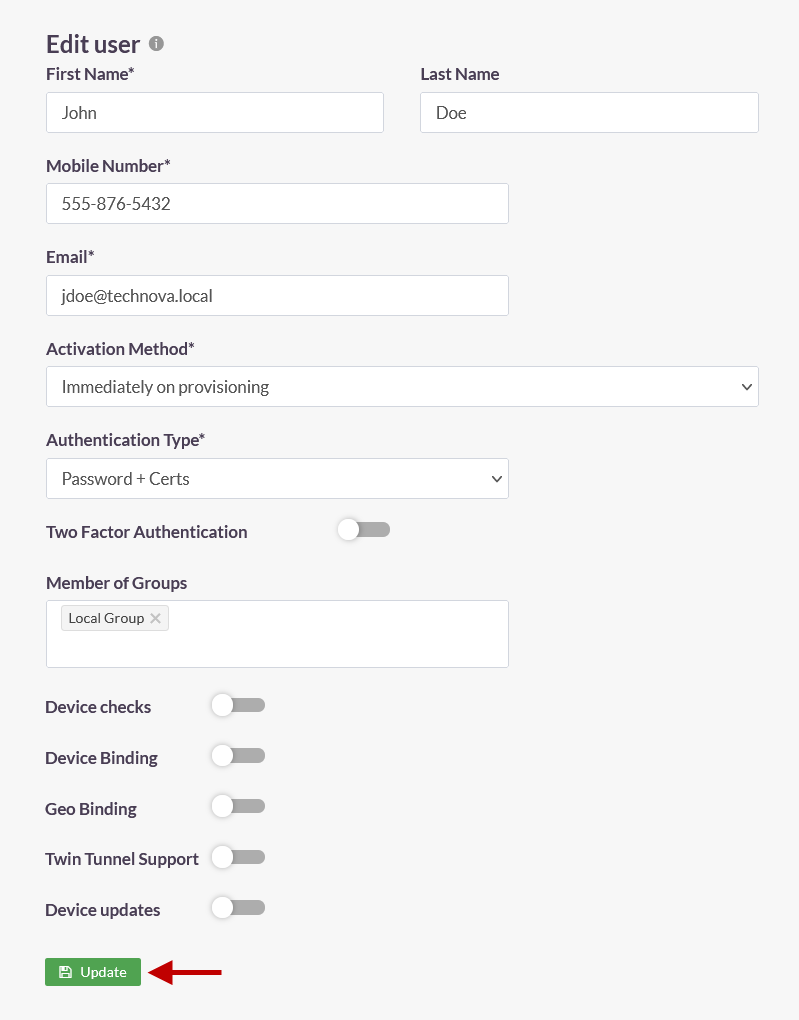This screenshot has width=799, height=1020.
Task: Click the info icon beside Edit user
Action: point(156,44)
